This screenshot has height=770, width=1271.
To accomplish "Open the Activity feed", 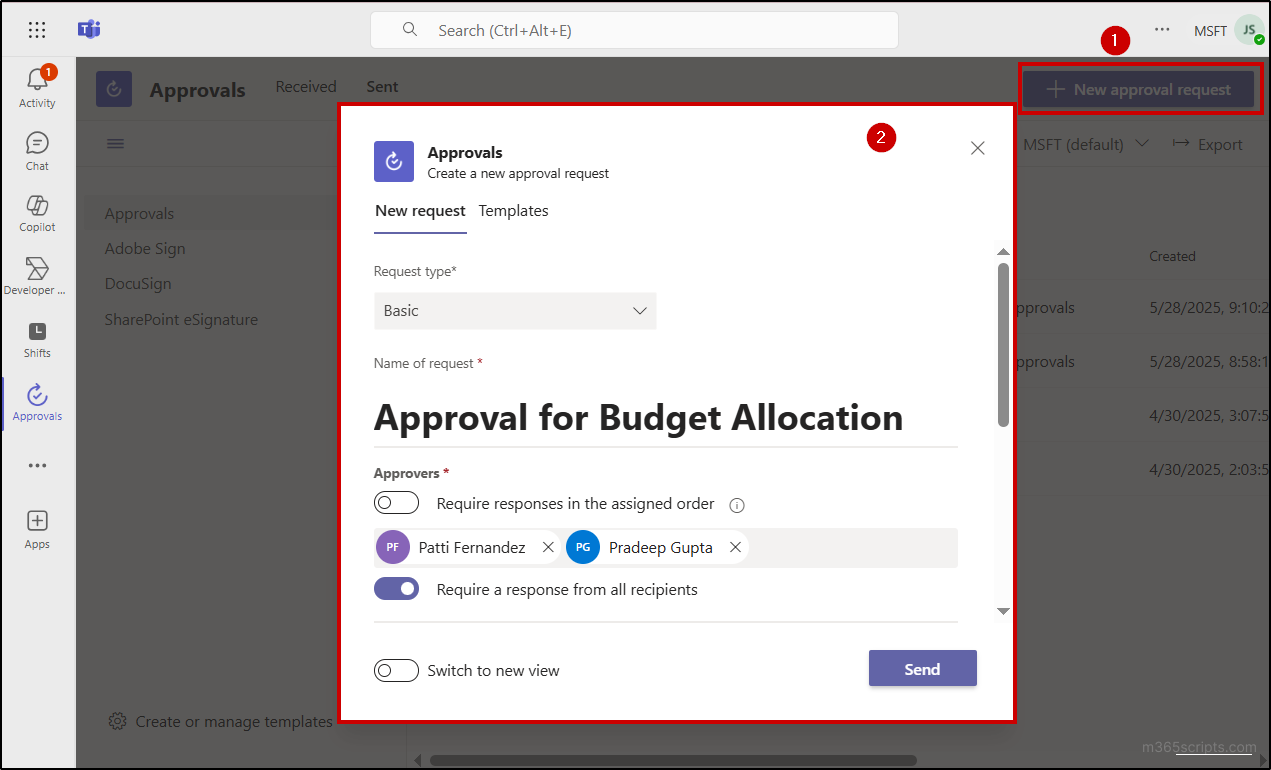I will tap(36, 84).
